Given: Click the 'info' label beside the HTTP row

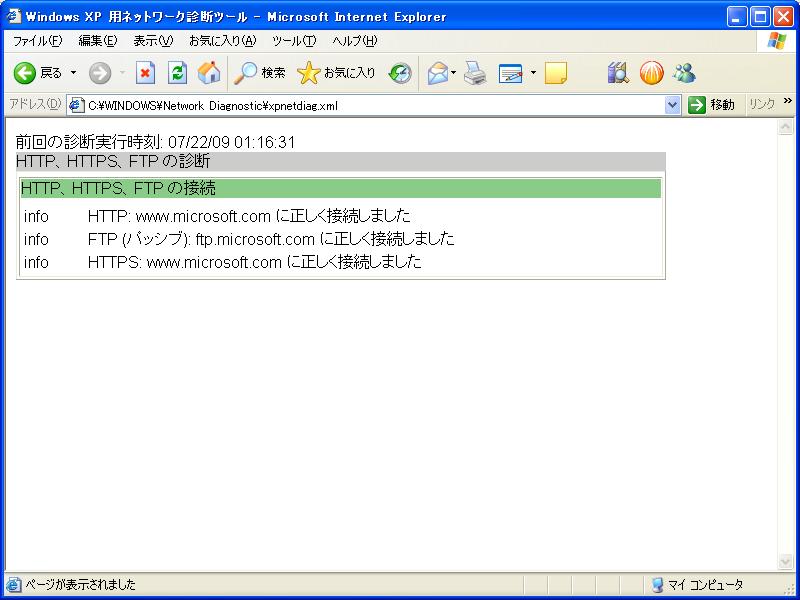Looking at the screenshot, I should click(x=36, y=216).
